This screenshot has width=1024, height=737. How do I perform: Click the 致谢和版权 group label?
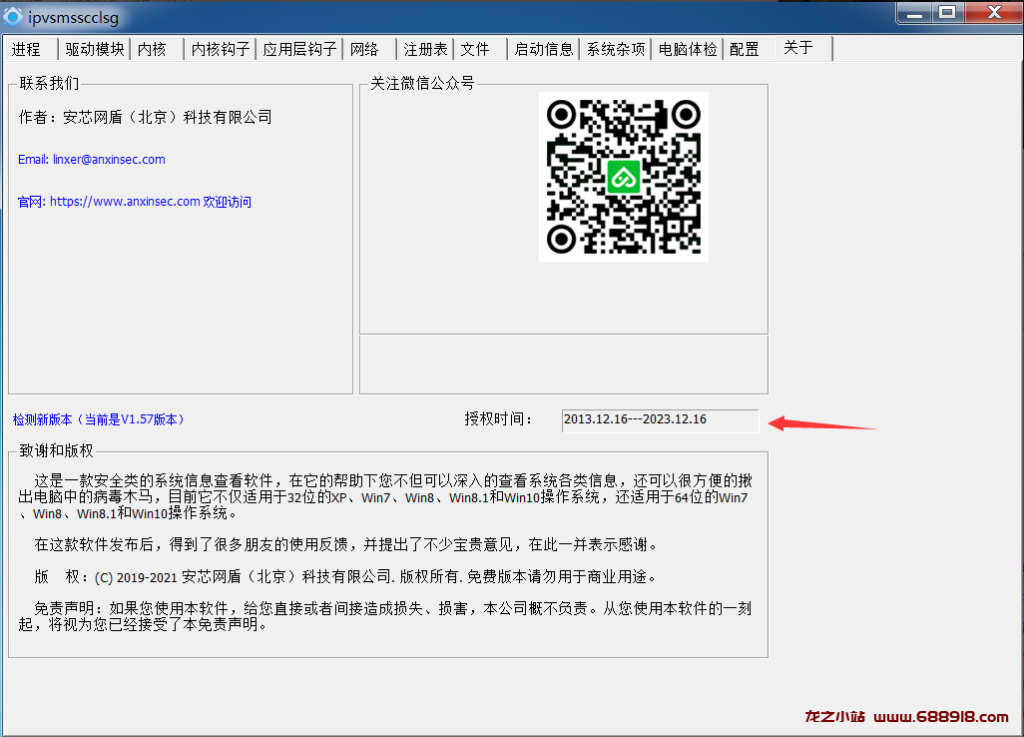56,451
